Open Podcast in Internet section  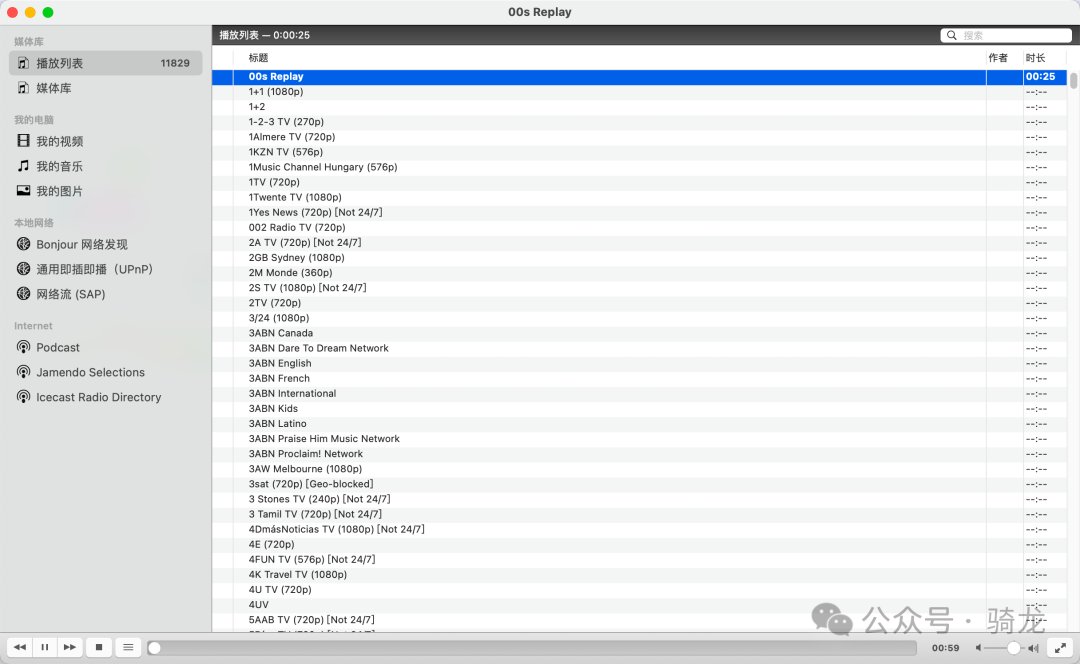105,347
